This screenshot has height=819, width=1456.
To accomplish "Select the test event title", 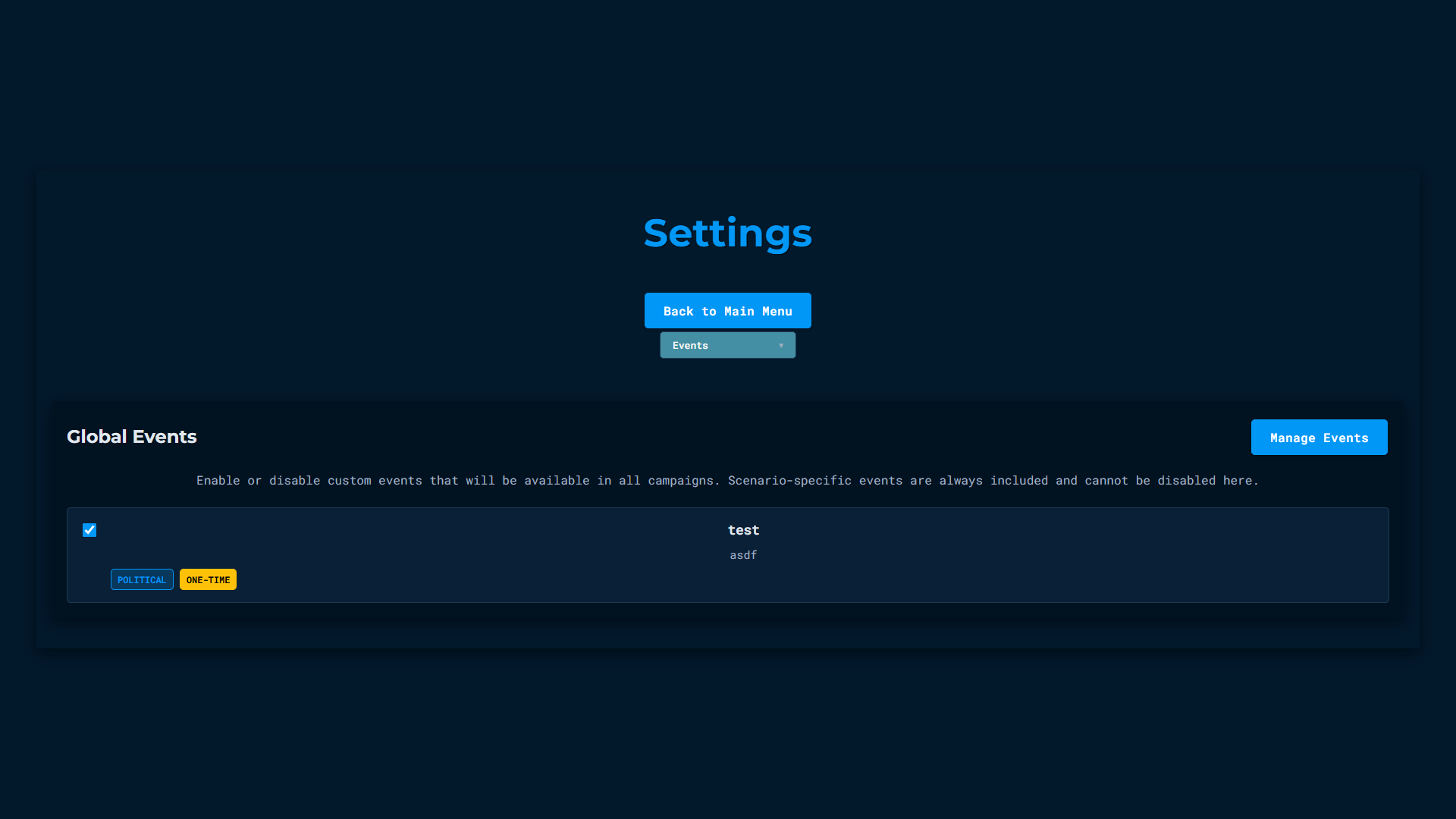I will coord(743,530).
